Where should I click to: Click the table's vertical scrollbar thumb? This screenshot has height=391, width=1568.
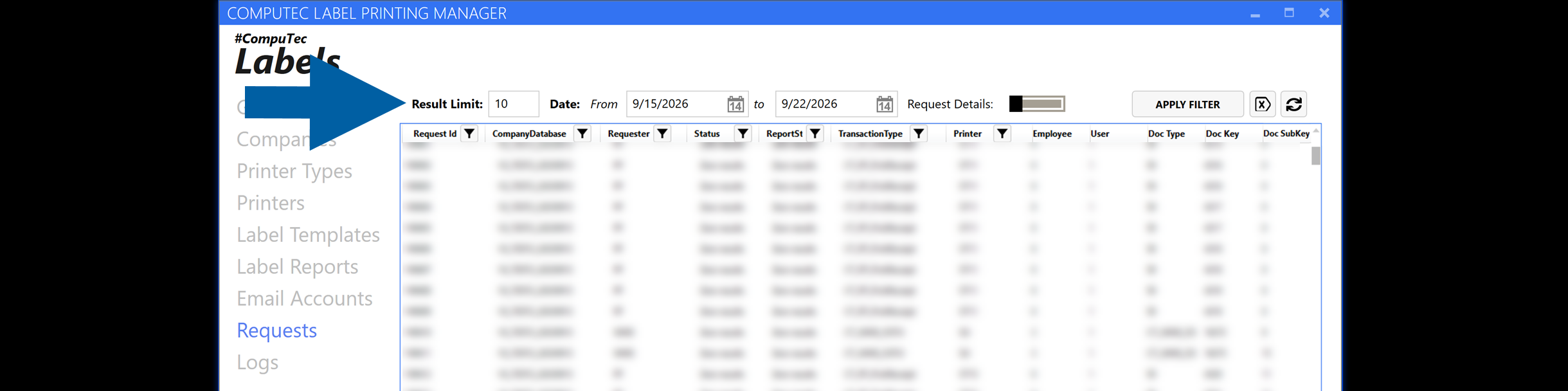tap(1316, 156)
